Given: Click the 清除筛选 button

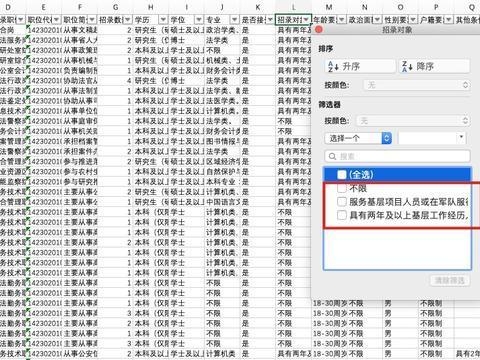Looking at the screenshot, I should 450,280.
